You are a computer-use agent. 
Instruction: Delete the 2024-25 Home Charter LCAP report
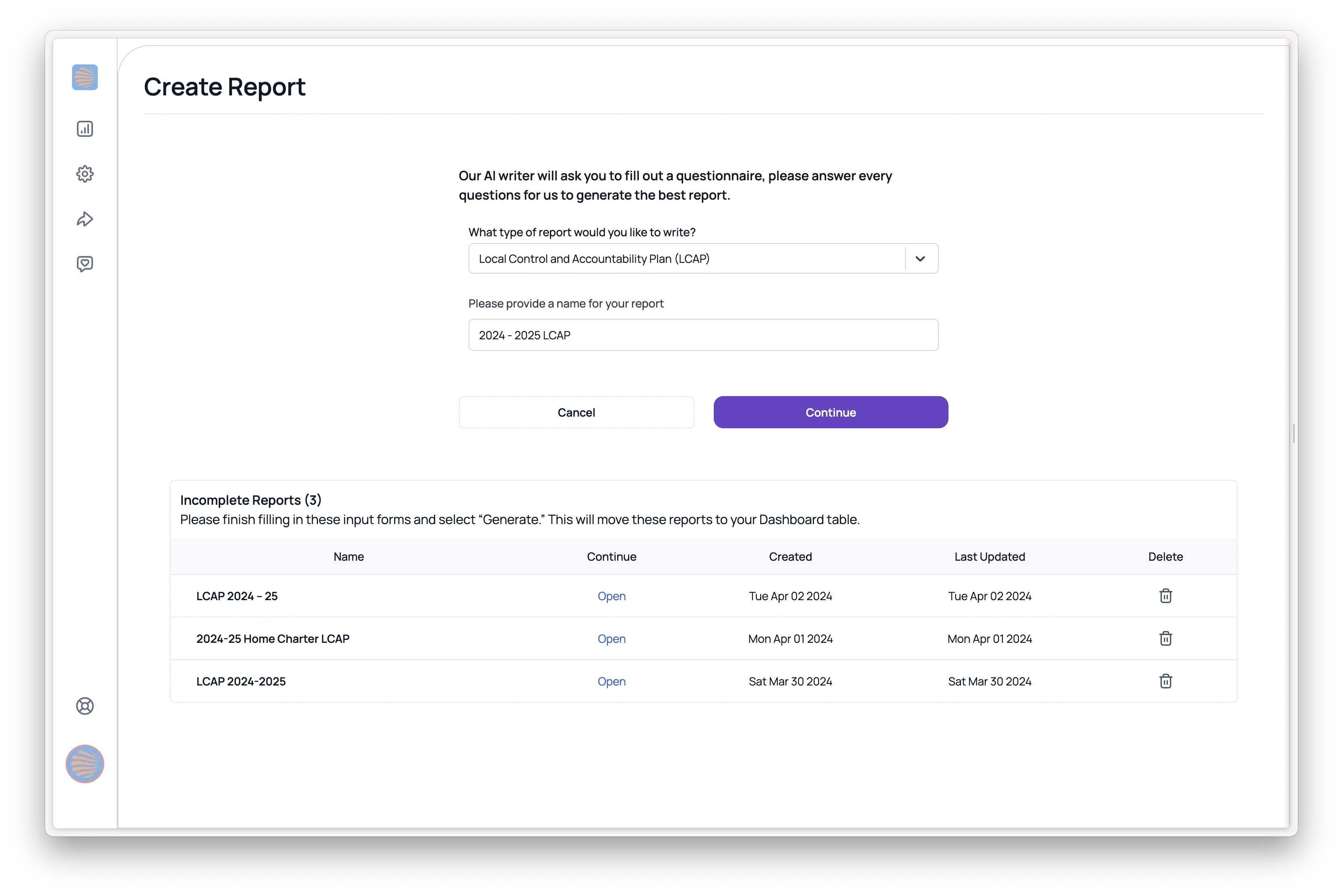click(x=1165, y=638)
